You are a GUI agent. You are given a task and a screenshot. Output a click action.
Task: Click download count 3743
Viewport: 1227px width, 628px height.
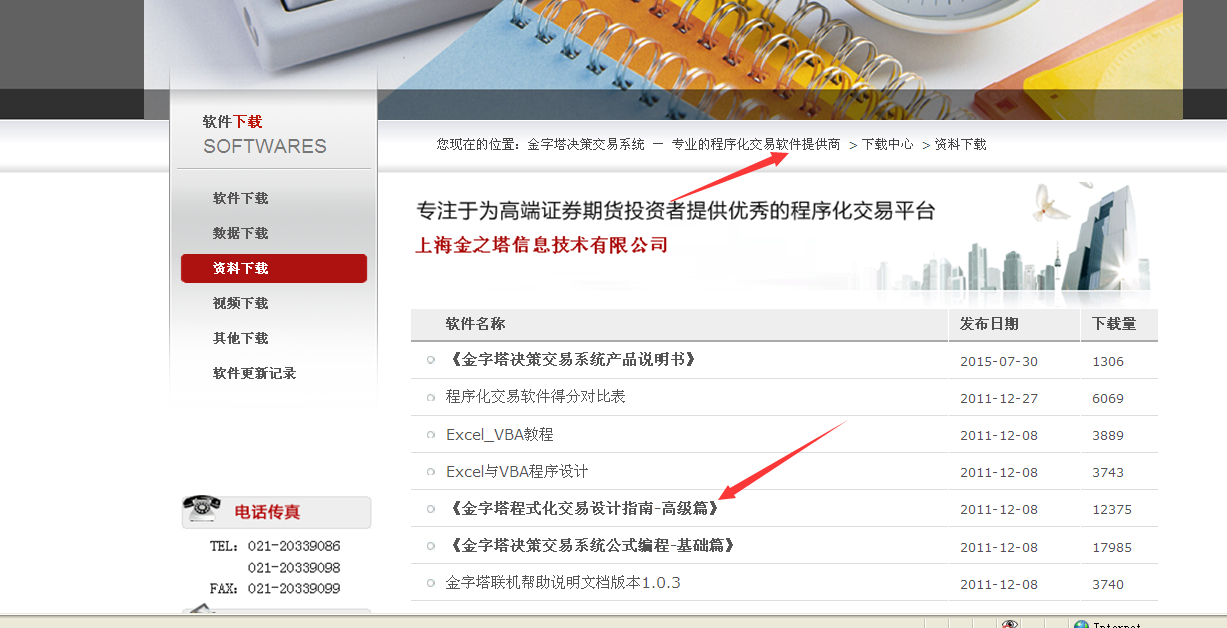pyautogui.click(x=1108, y=473)
